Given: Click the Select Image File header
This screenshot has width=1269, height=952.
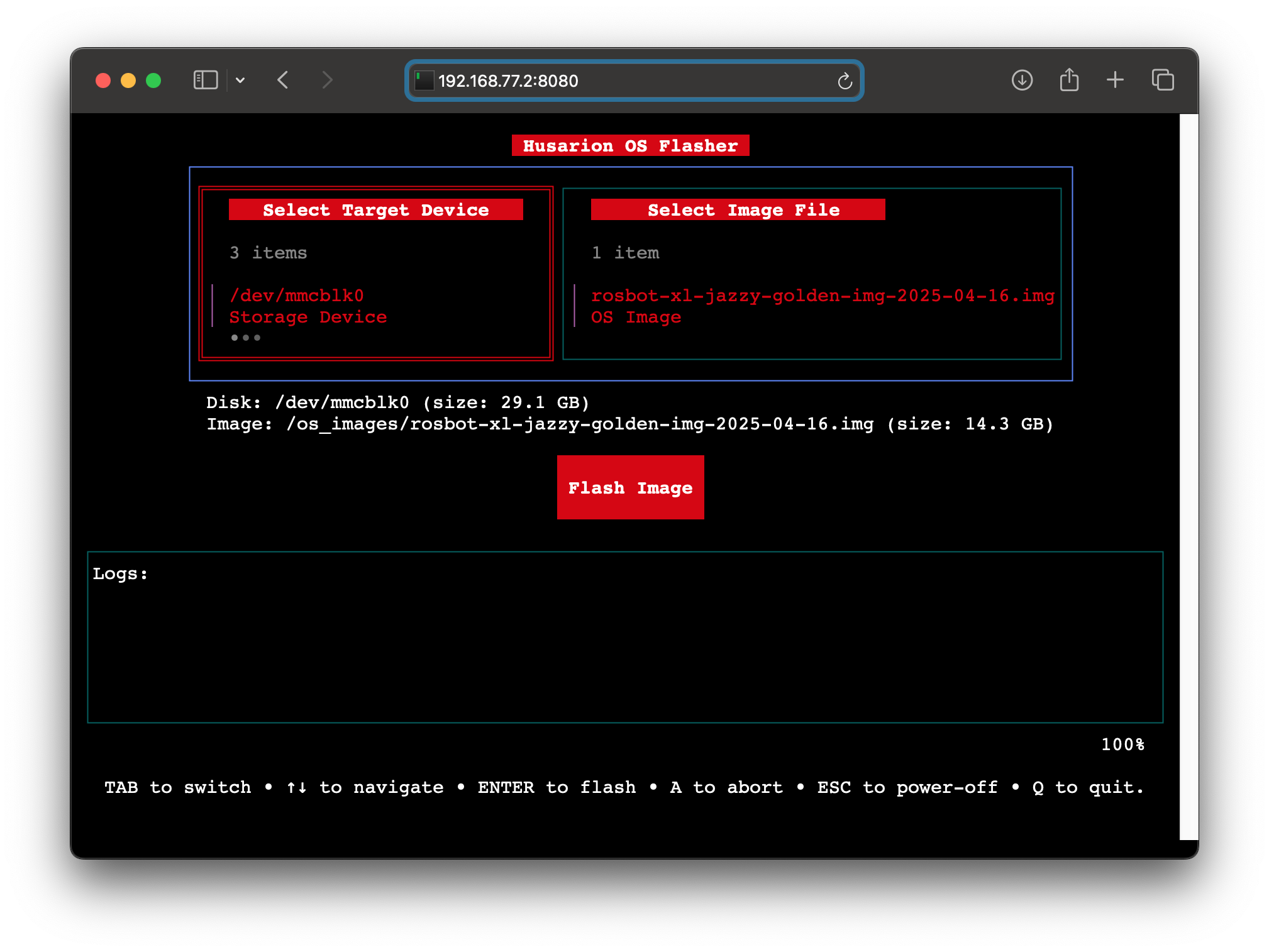Looking at the screenshot, I should pyautogui.click(x=738, y=210).
